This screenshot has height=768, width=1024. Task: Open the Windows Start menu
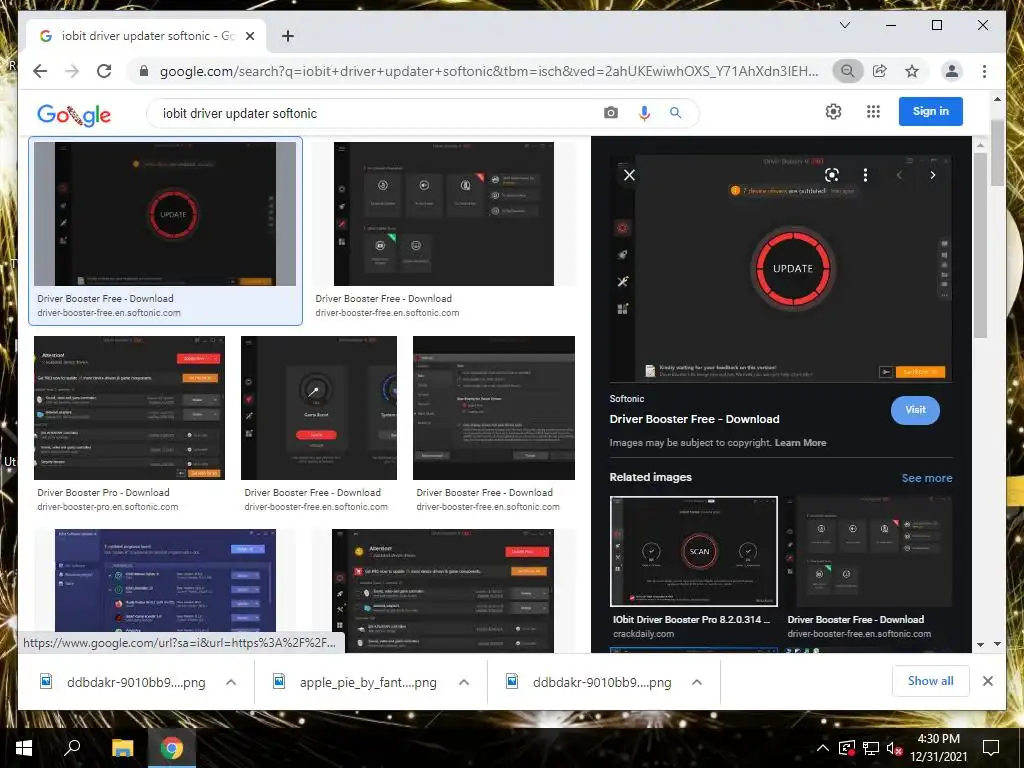pyautogui.click(x=23, y=748)
